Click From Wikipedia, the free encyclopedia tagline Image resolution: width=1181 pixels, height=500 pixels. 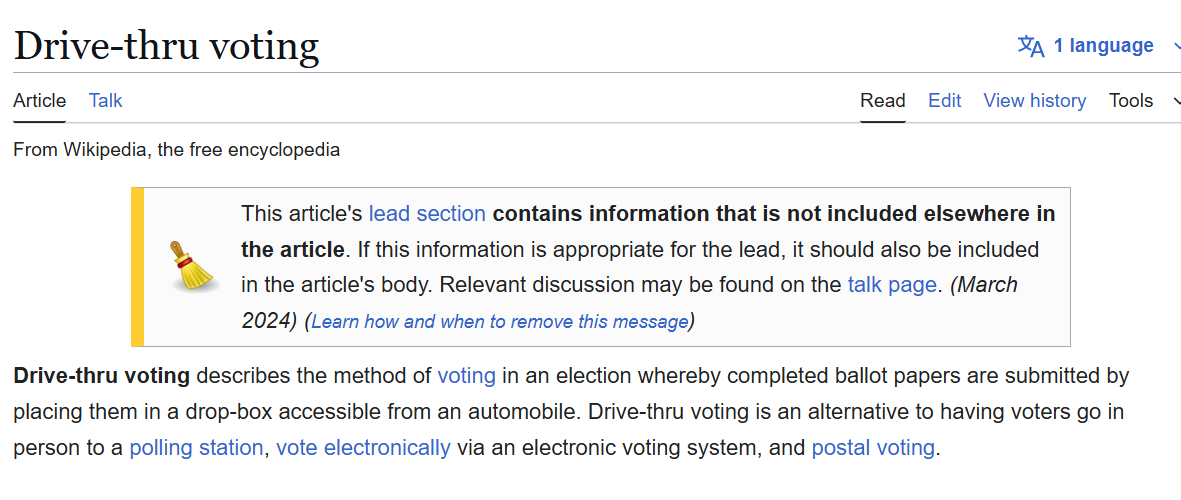click(176, 150)
